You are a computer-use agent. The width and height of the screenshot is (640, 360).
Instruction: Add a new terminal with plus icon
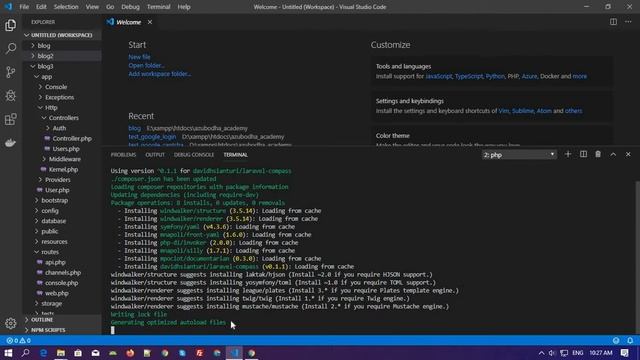coord(568,154)
